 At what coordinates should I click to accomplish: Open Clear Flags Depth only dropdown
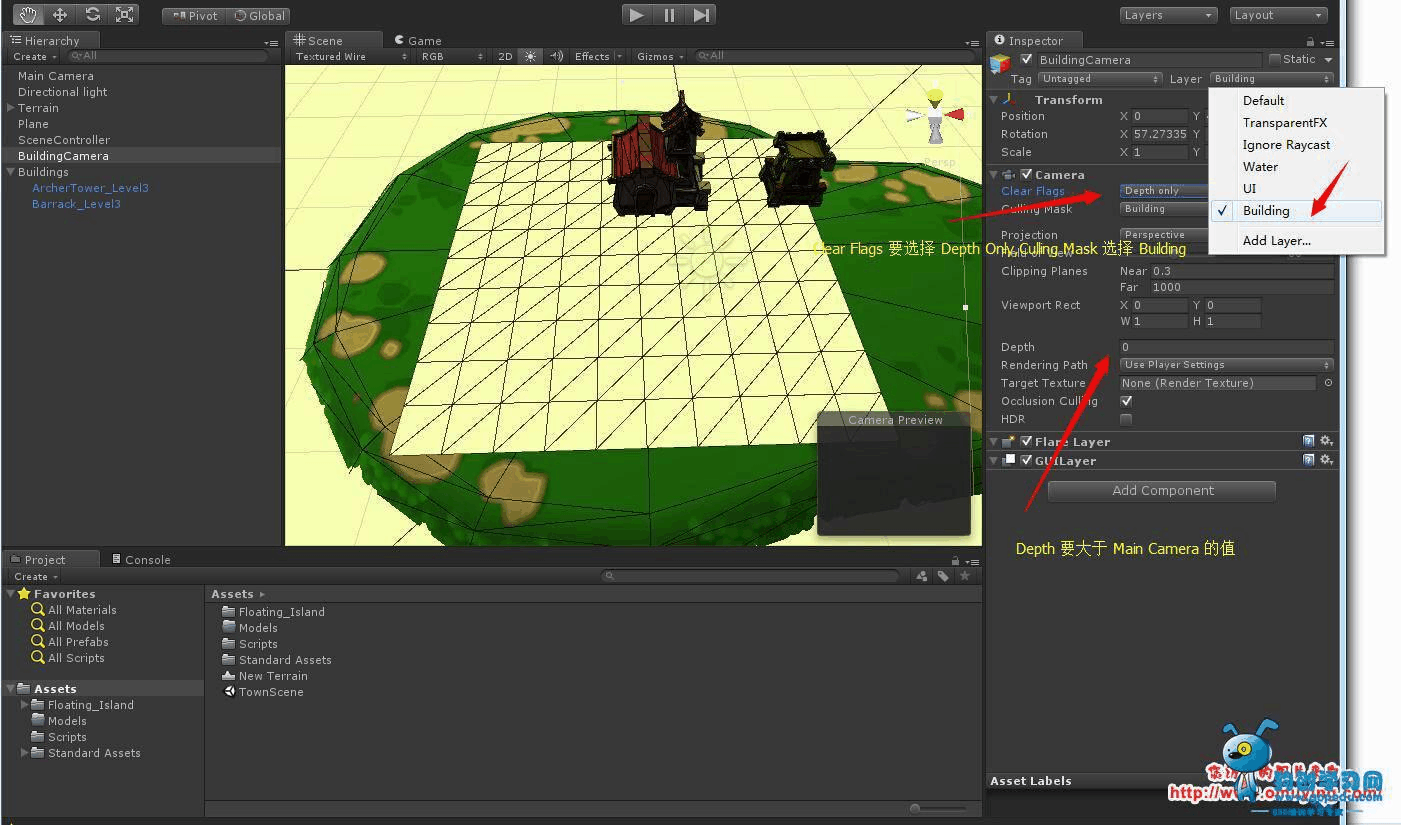point(1165,191)
